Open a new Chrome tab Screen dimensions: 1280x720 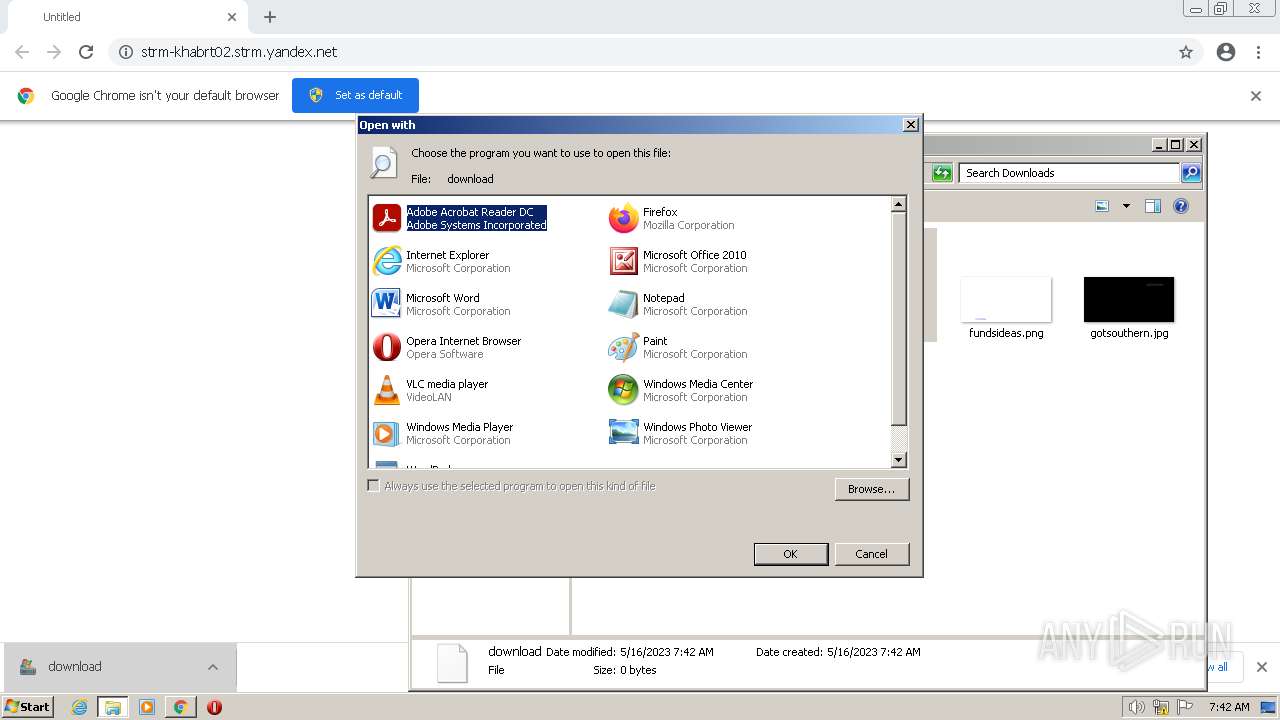coord(270,17)
